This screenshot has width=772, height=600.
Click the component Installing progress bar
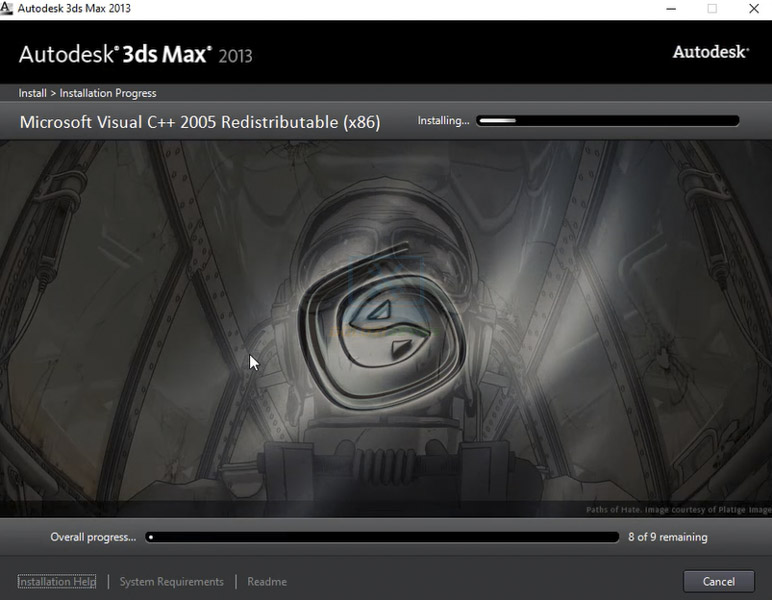[608, 121]
